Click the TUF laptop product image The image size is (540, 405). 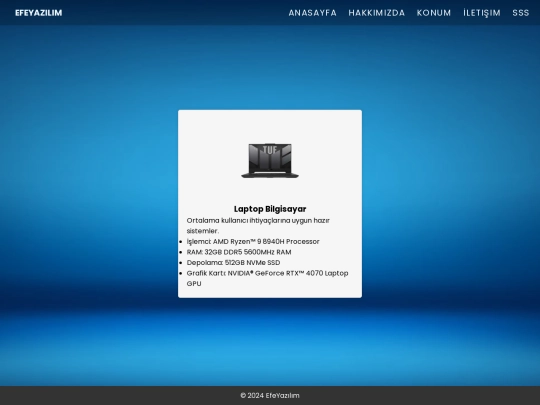[x=270, y=160]
